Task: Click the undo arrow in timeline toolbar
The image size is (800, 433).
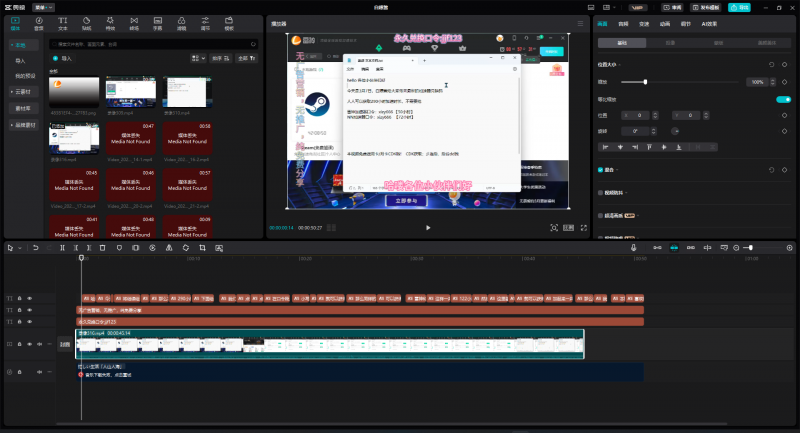Action: click(x=35, y=247)
